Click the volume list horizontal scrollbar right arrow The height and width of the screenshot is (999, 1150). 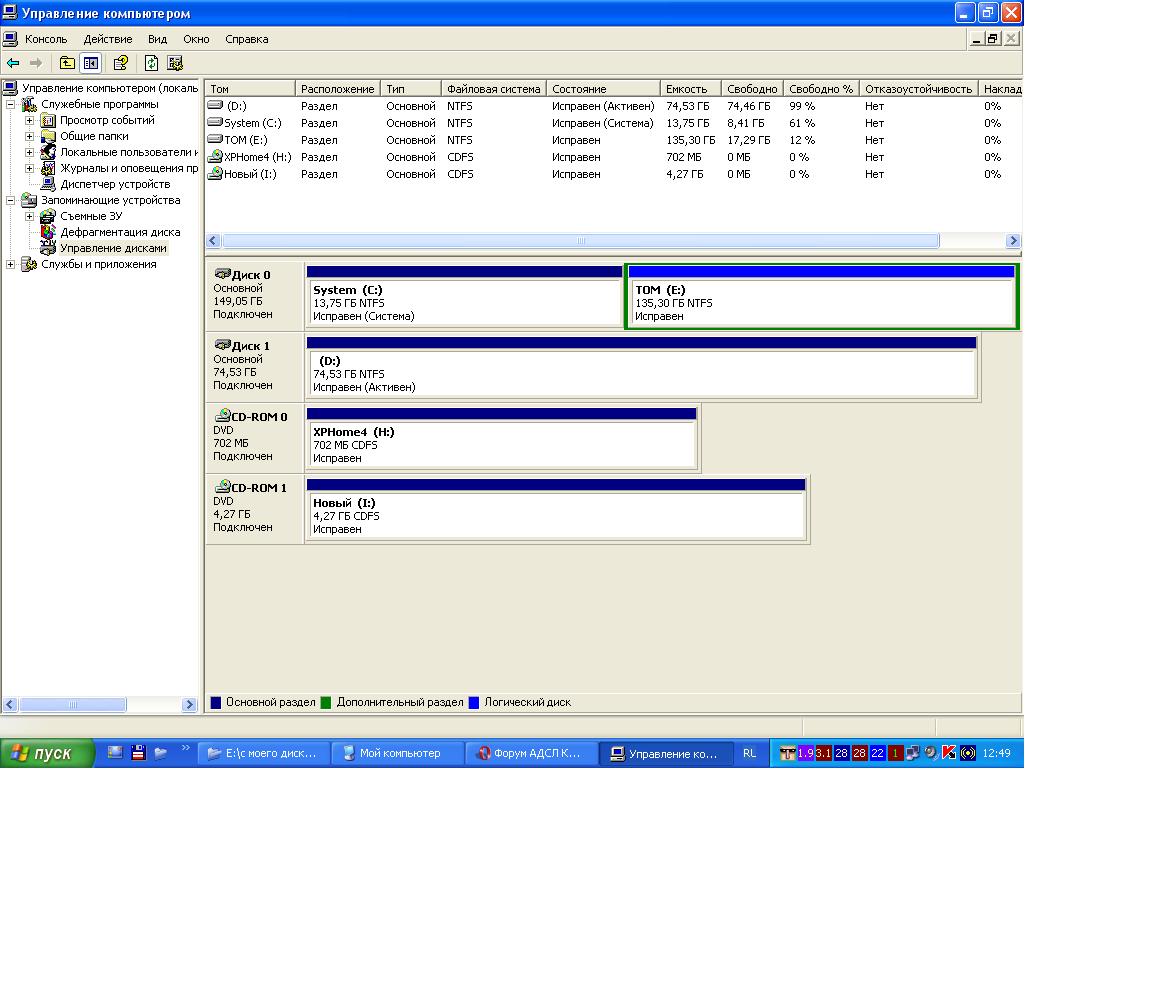[1013, 241]
